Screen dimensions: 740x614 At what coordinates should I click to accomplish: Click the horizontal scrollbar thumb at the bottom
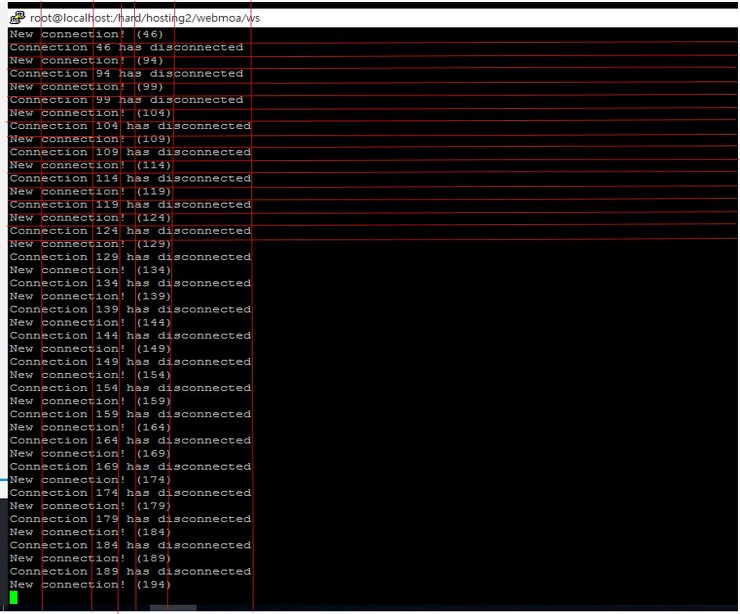coord(173,607)
